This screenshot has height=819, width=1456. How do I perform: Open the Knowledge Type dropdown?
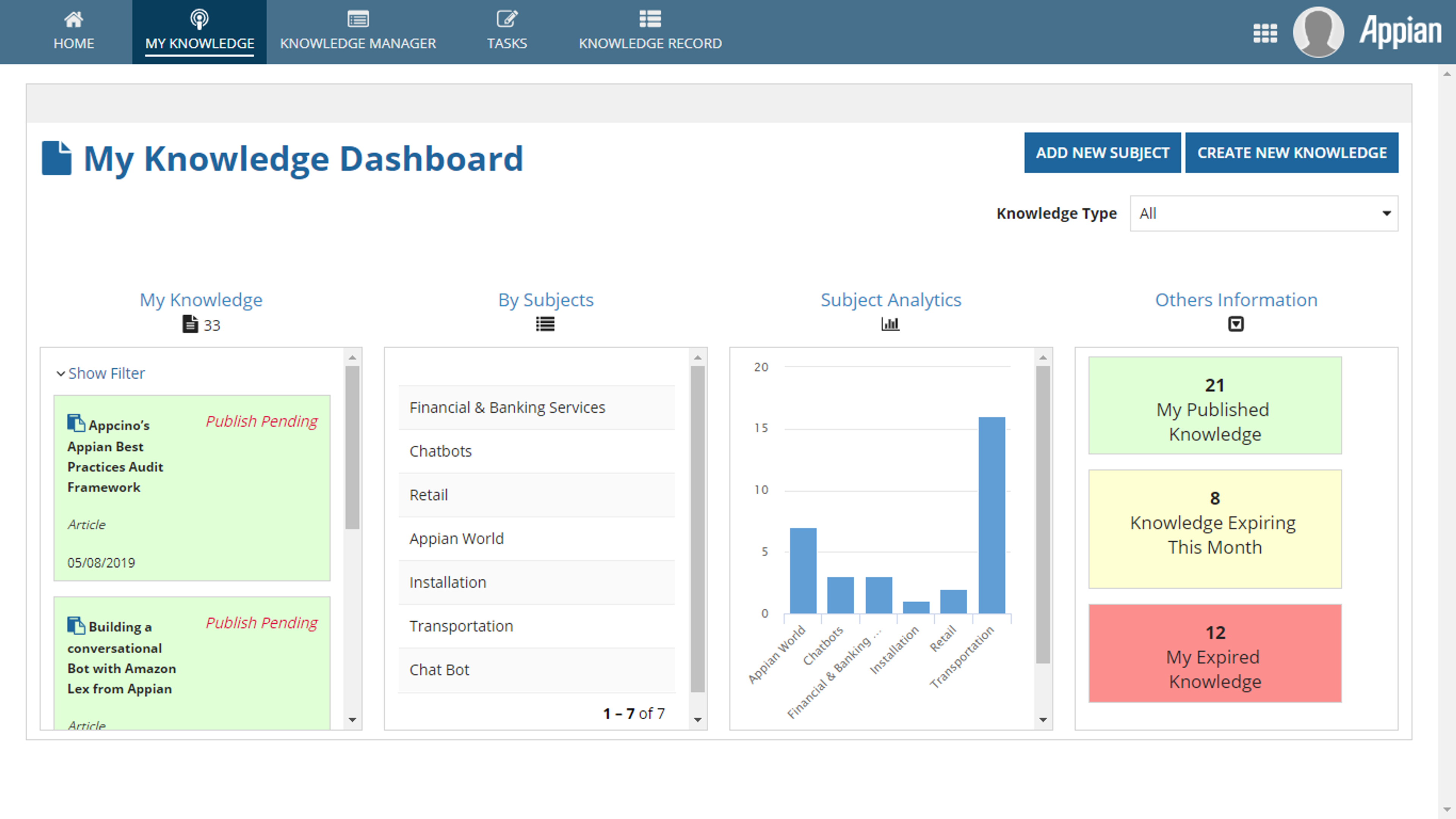coord(1264,213)
